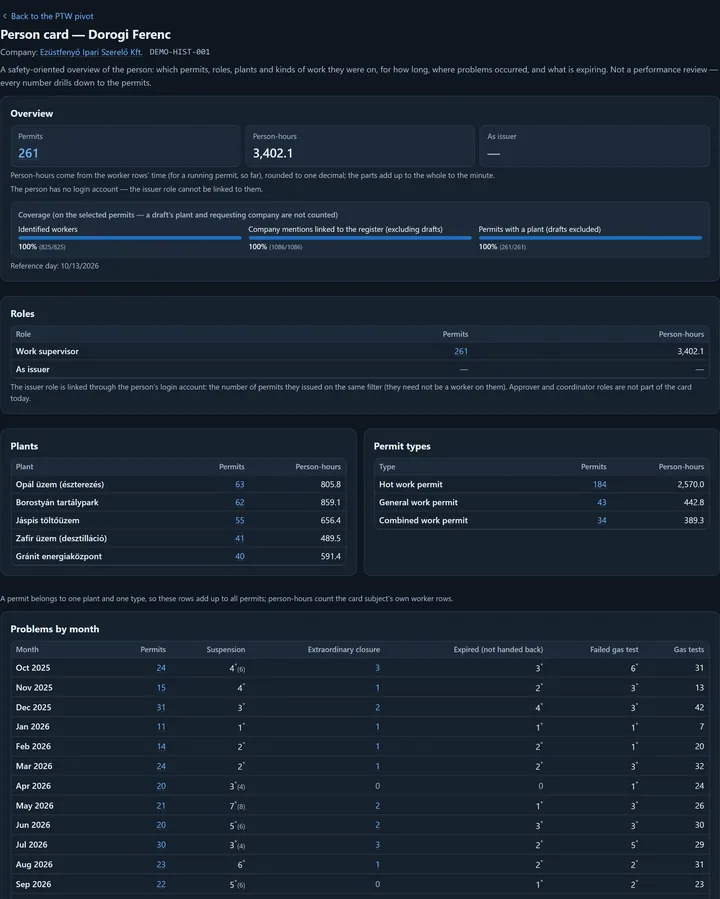The width and height of the screenshot is (720, 899).
Task: Open the 62 permits for Borostyán tartálypark
Action: coord(240,502)
